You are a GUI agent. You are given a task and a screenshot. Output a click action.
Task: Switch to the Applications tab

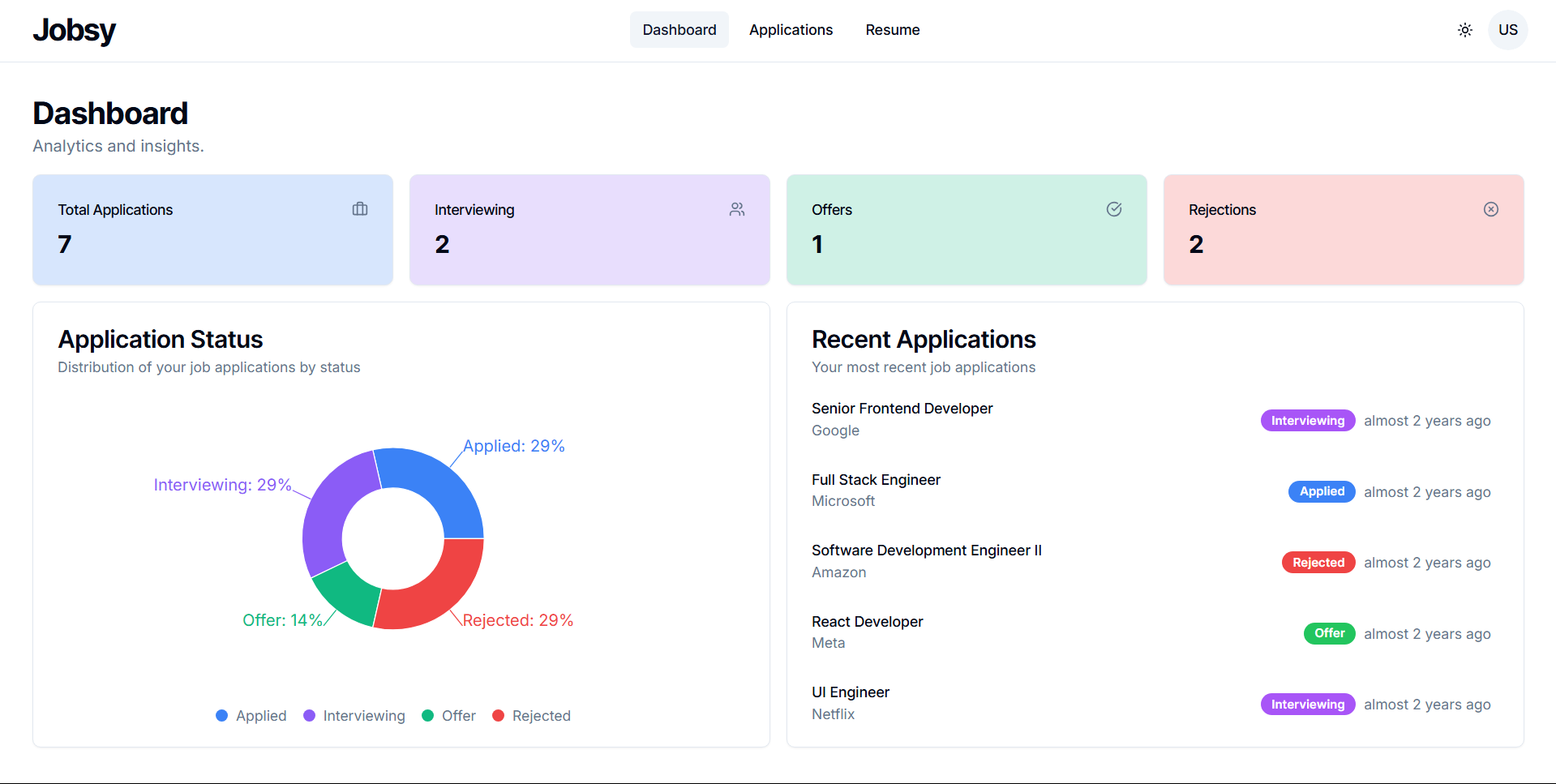pos(790,30)
